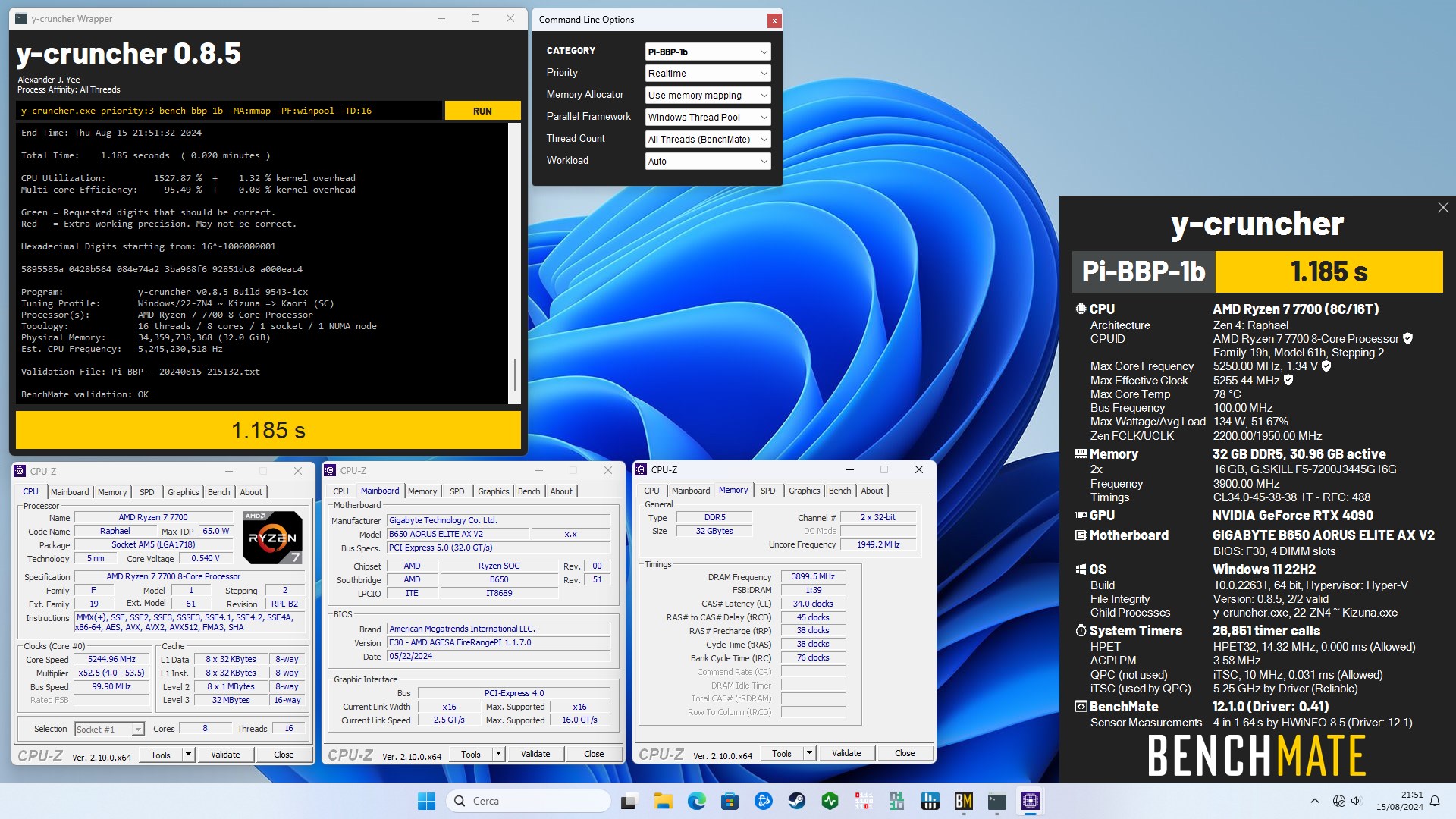
Task: Expand the Priority dropdown
Action: pos(708,73)
